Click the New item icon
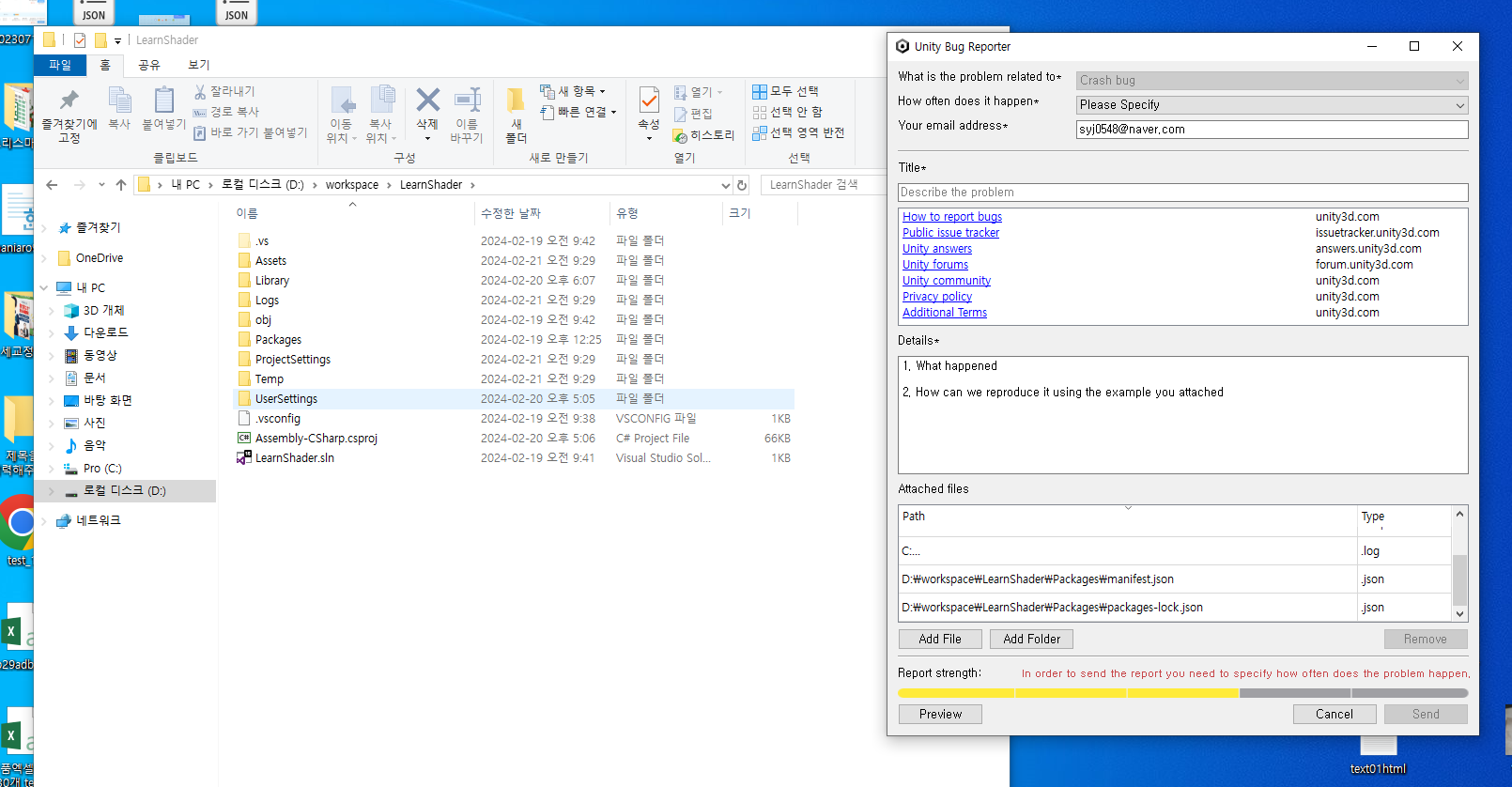The width and height of the screenshot is (1512, 787). tap(548, 91)
